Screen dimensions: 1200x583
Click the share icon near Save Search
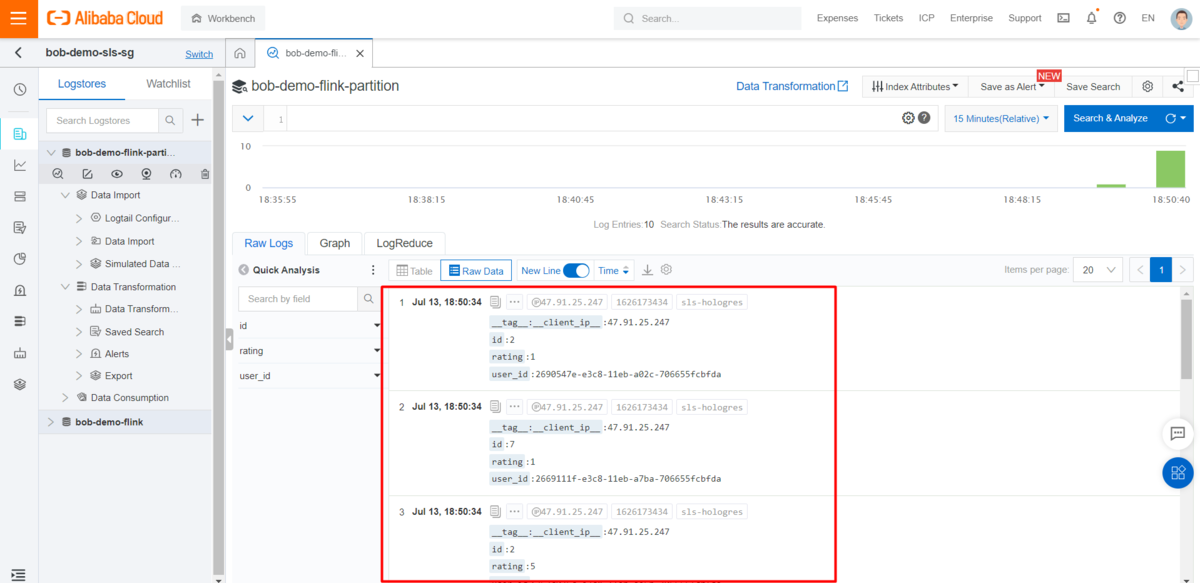click(x=1178, y=86)
